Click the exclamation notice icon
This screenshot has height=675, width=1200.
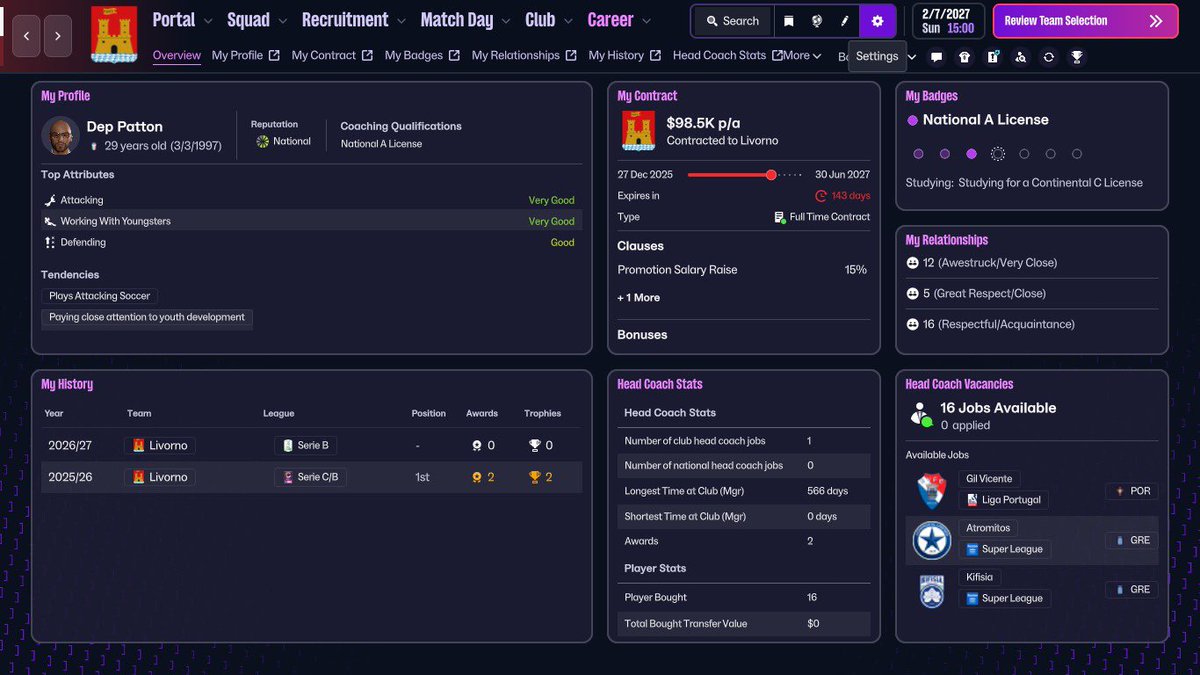[x=993, y=57]
